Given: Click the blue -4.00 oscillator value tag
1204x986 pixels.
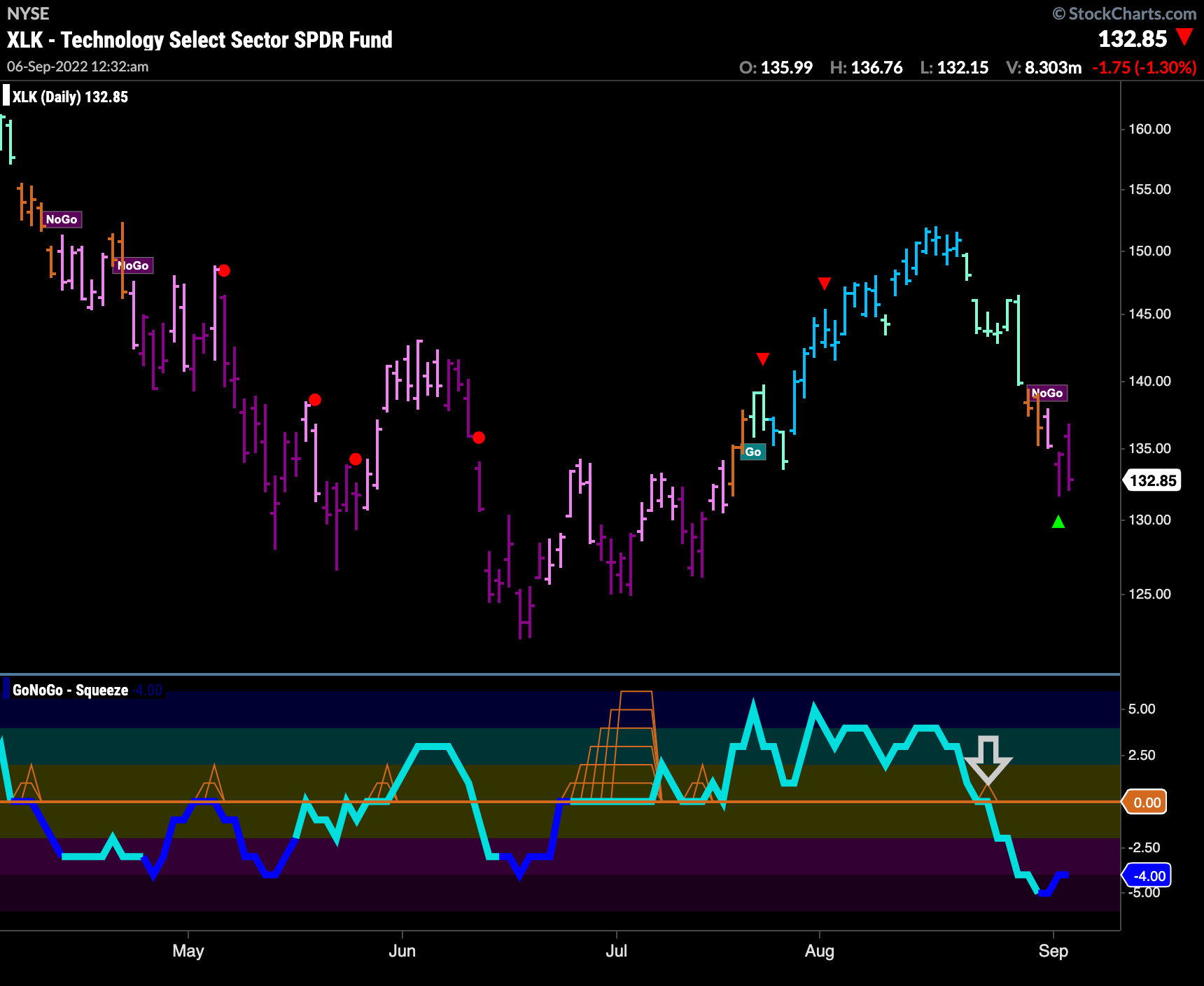Looking at the screenshot, I should pos(1148,875).
